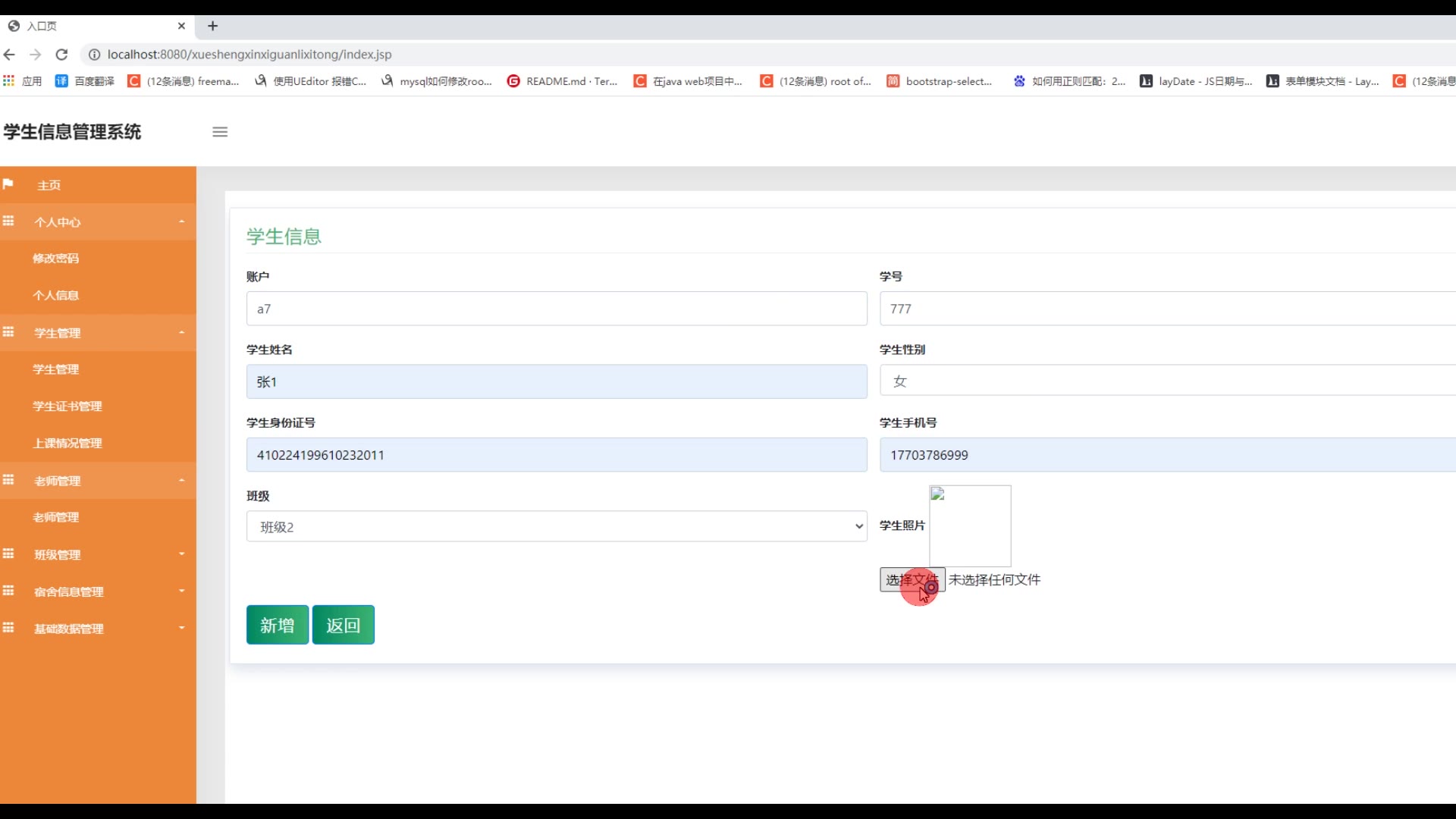Open 上课情况管理 in the sidebar
This screenshot has height=819, width=1456.
coord(67,444)
